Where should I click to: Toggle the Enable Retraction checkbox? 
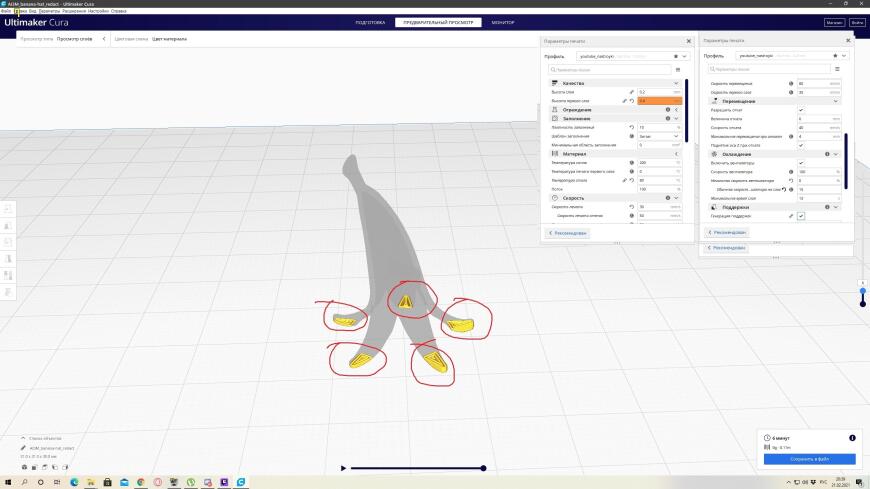tap(801, 110)
